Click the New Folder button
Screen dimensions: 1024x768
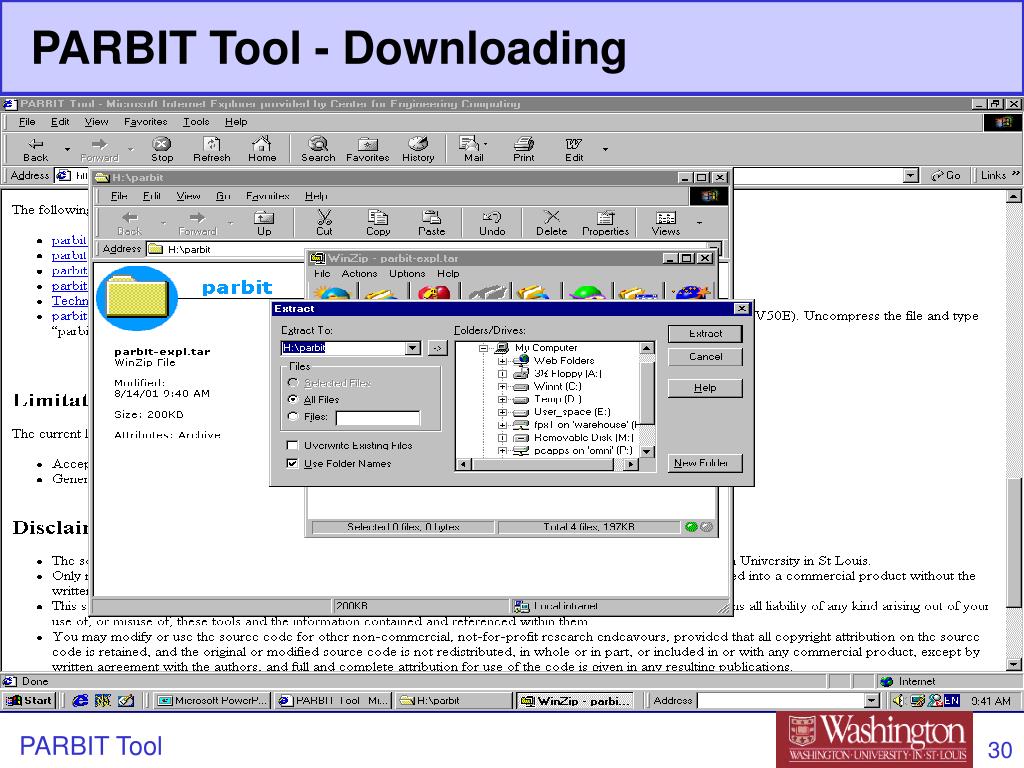pyautogui.click(x=705, y=463)
